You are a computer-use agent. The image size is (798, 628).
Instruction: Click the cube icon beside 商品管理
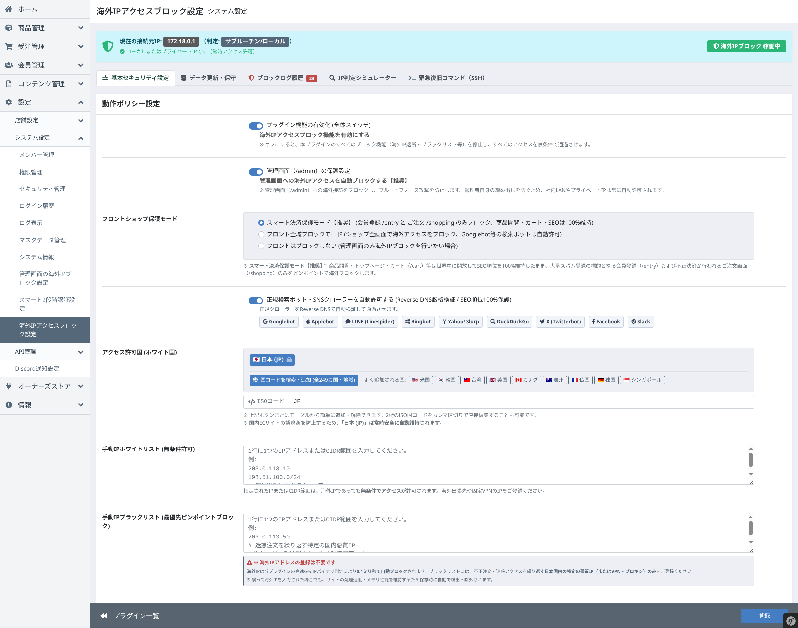coord(9,28)
